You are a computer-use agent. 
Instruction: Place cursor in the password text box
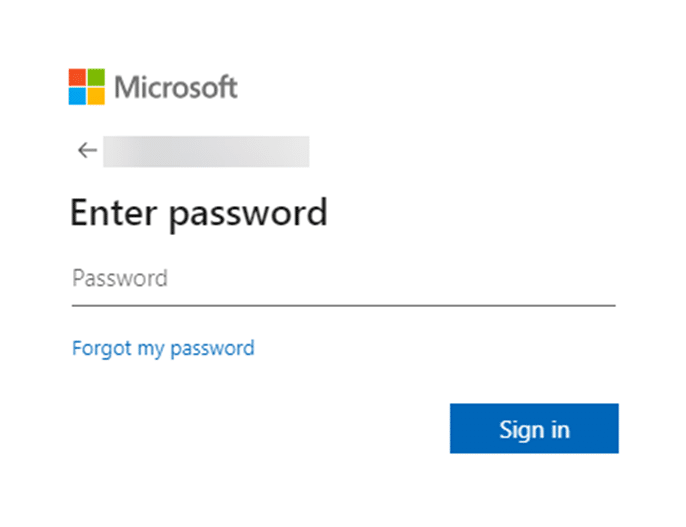click(342, 278)
